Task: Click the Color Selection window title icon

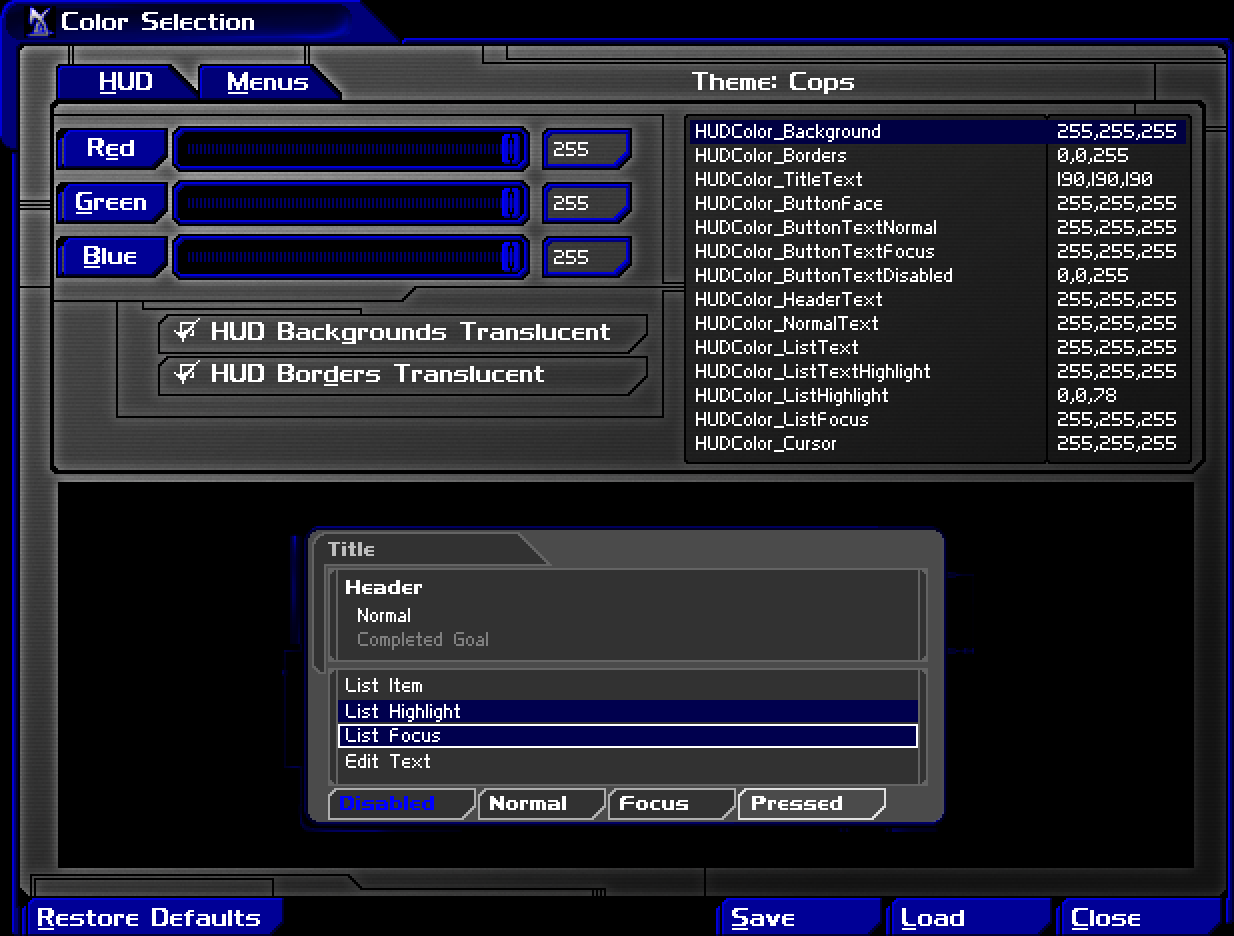Action: 39,21
